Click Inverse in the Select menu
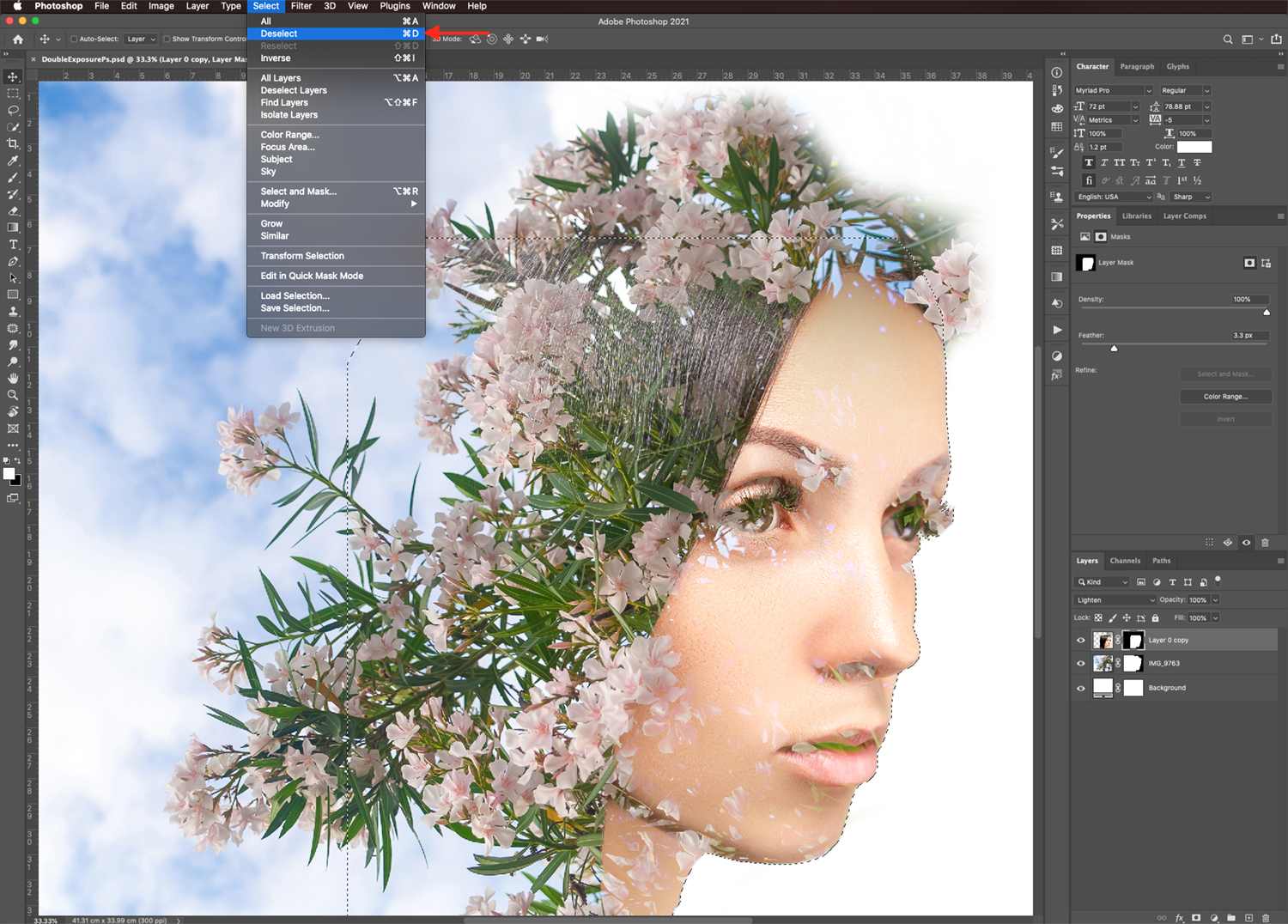Screen dimensions: 1288x924 coord(276,58)
